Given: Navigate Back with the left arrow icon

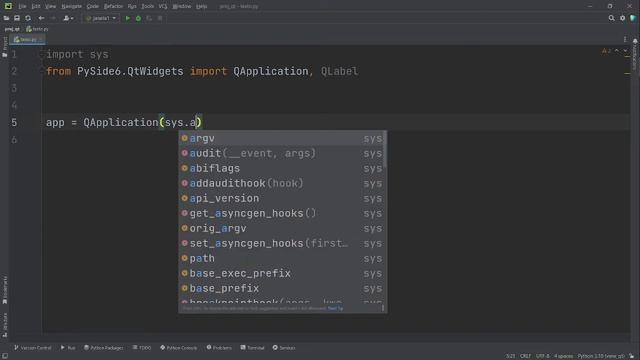Looking at the screenshot, I should click(41, 18).
